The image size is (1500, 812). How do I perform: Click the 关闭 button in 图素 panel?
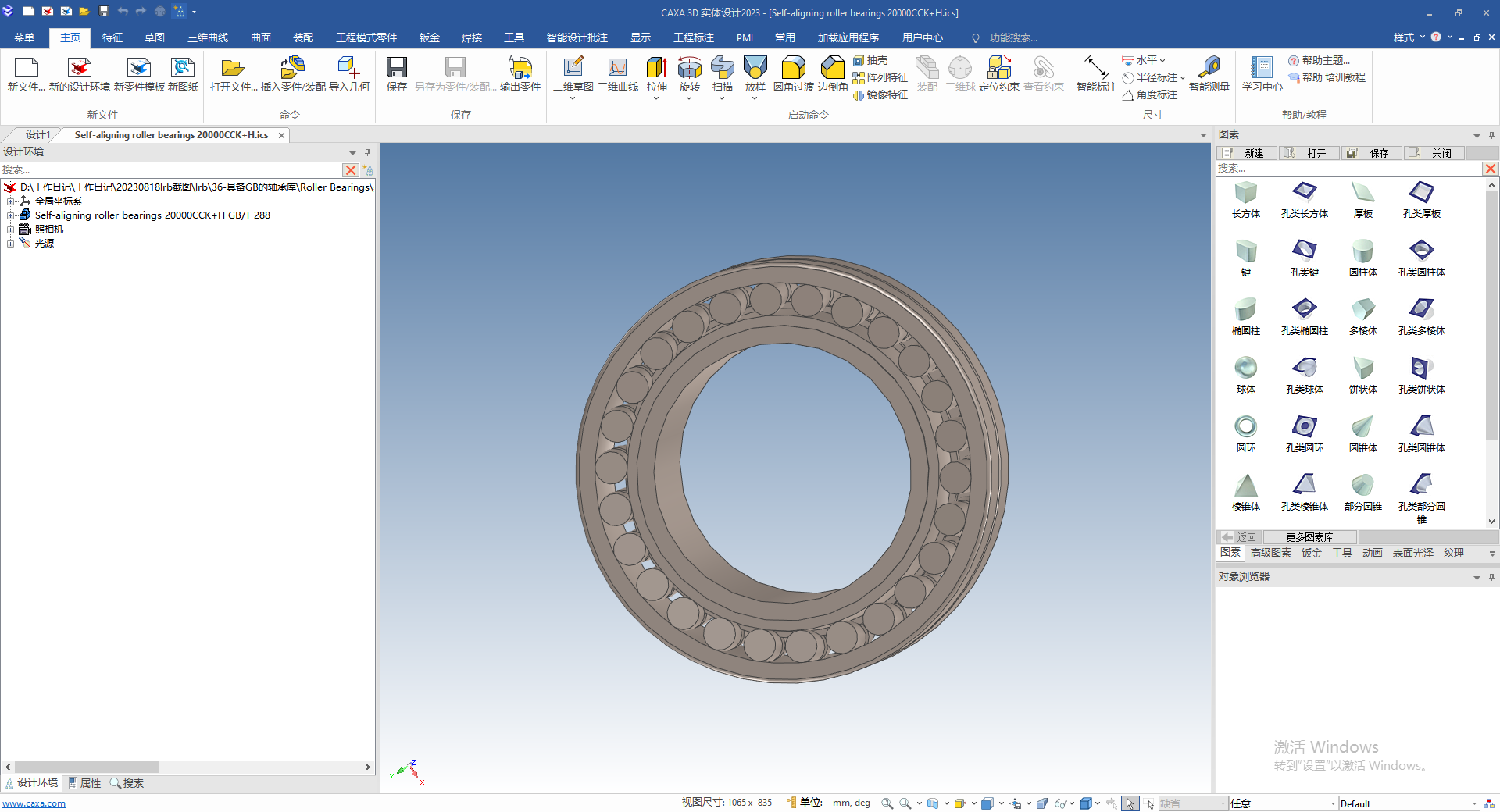point(1434,153)
